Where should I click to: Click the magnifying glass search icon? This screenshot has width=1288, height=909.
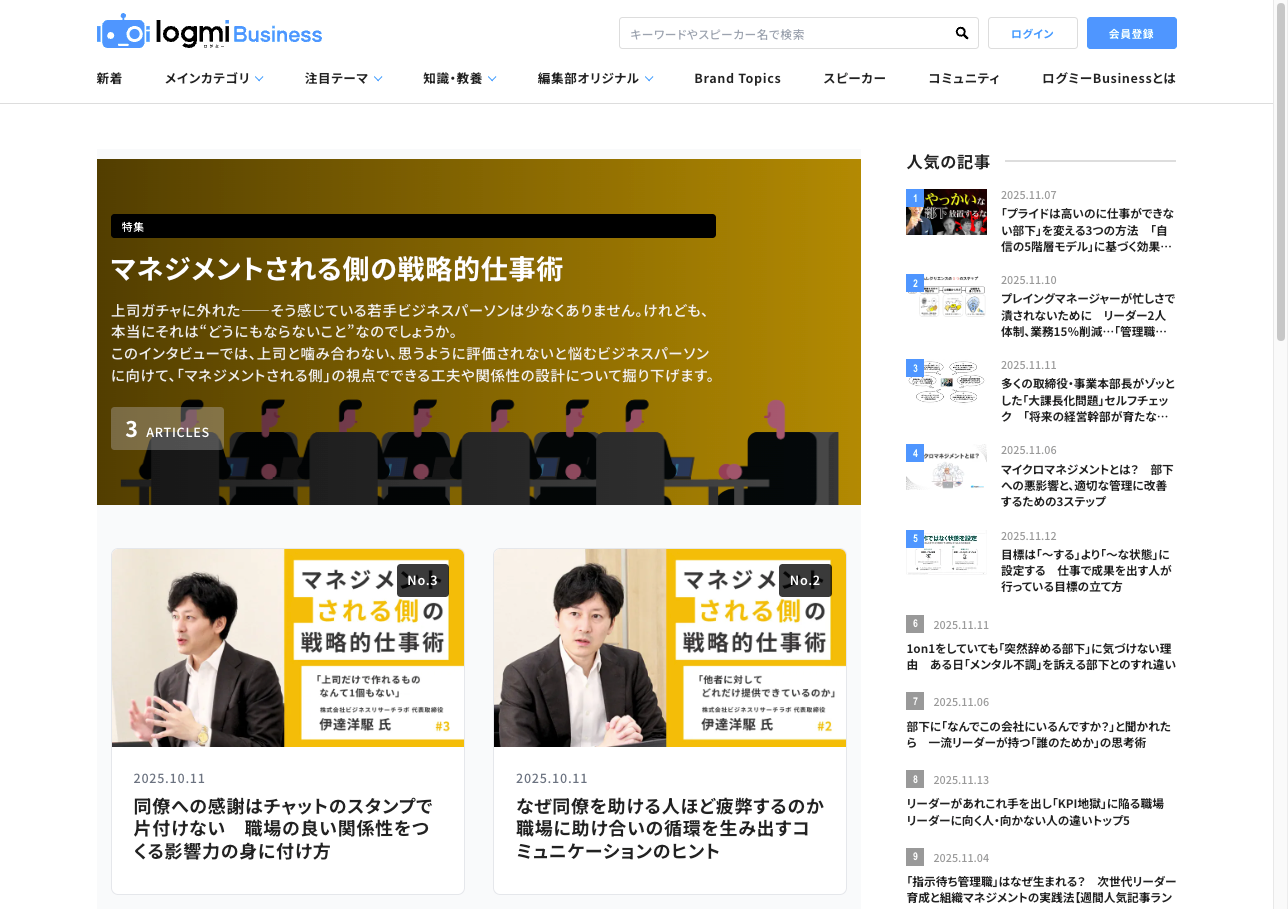pos(961,33)
